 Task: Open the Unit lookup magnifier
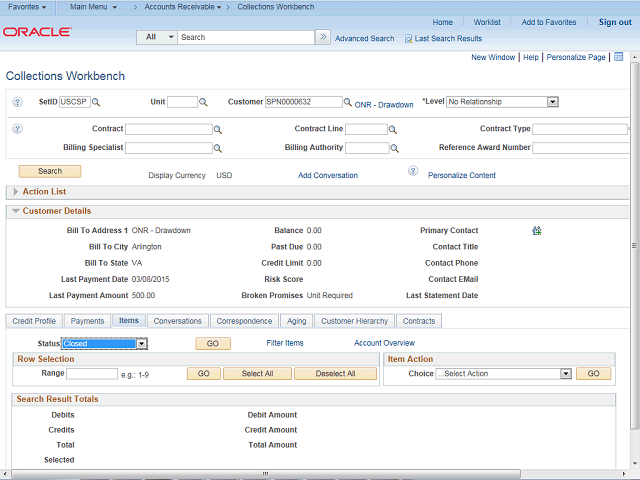tap(203, 102)
